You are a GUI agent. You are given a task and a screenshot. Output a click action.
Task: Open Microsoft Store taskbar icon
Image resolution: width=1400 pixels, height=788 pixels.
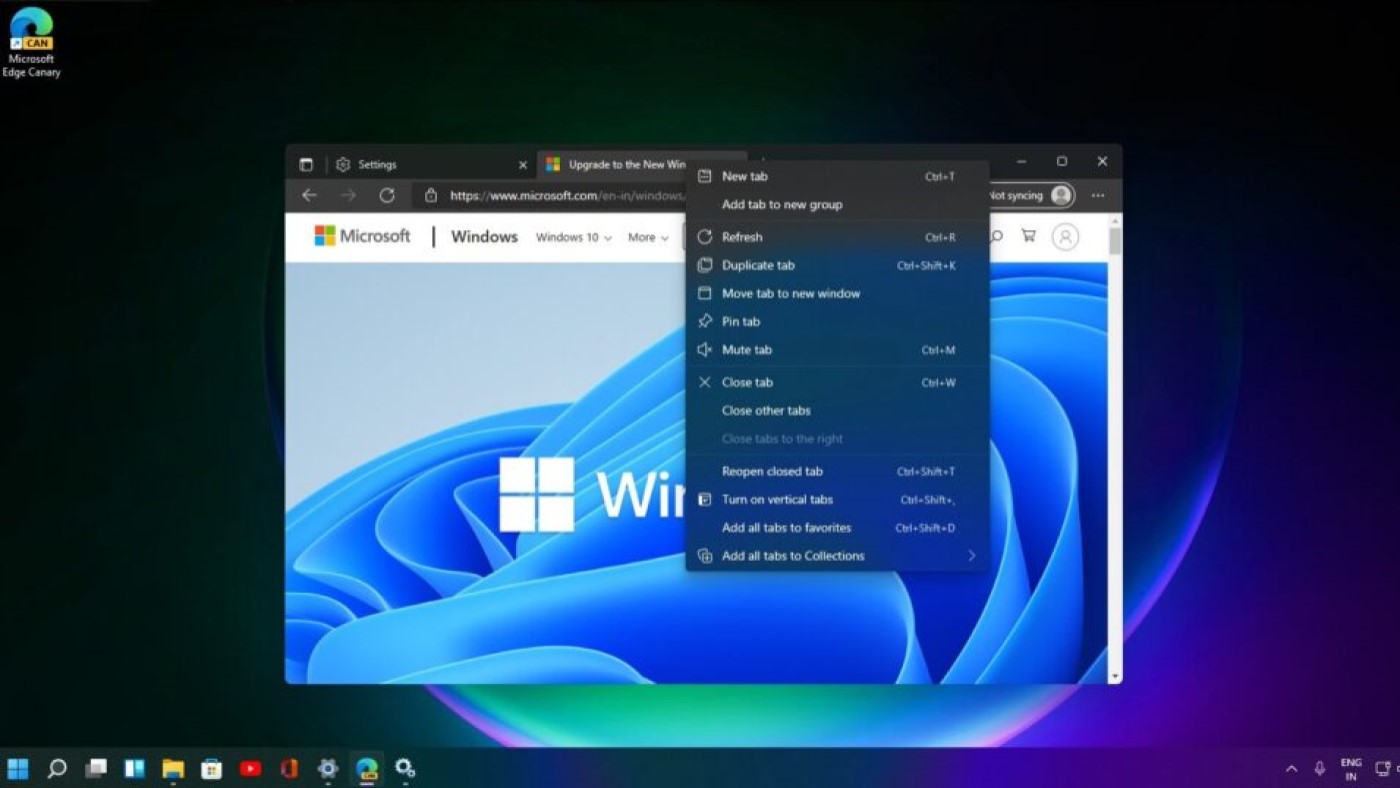point(211,768)
